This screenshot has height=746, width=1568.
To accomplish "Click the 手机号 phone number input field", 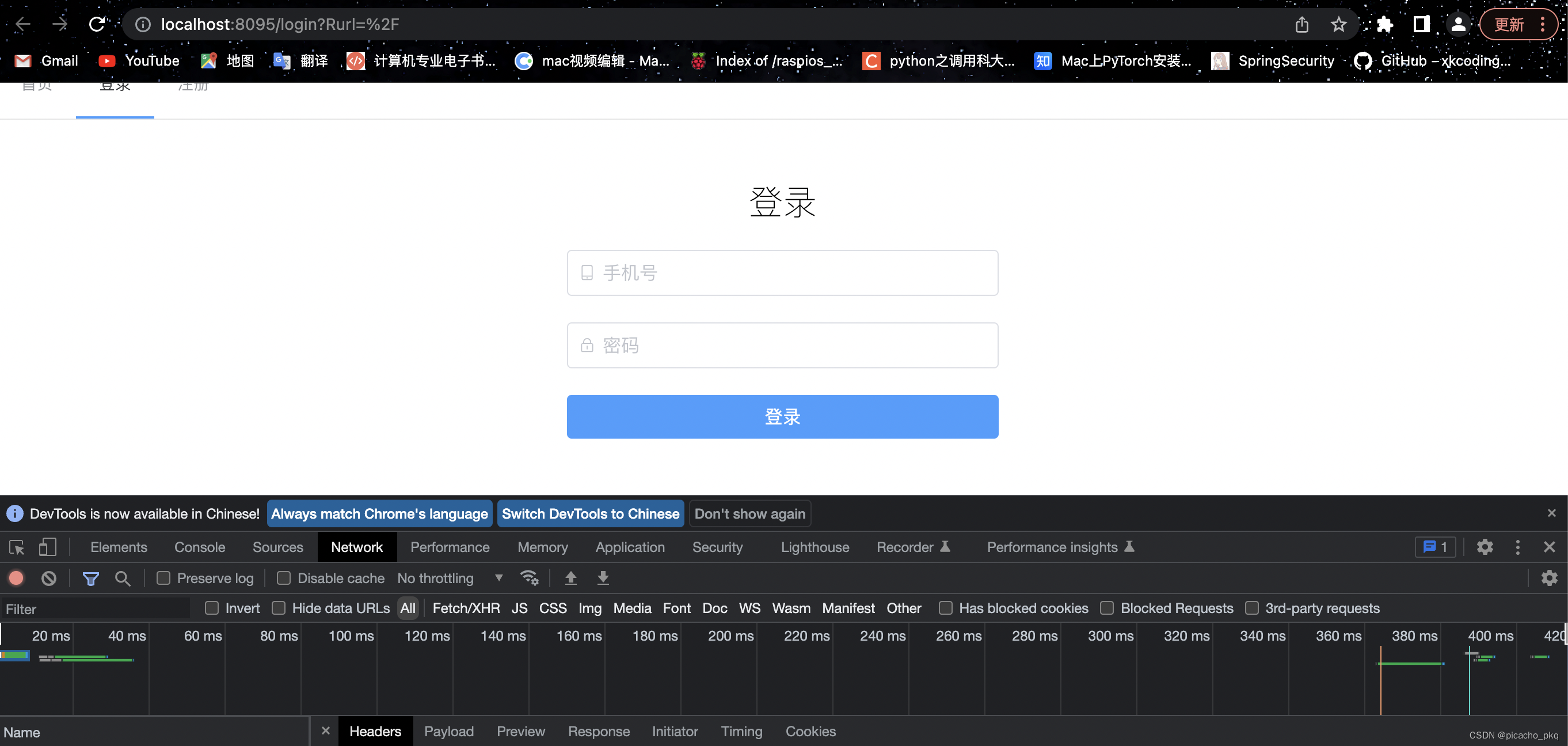I will pos(783,272).
